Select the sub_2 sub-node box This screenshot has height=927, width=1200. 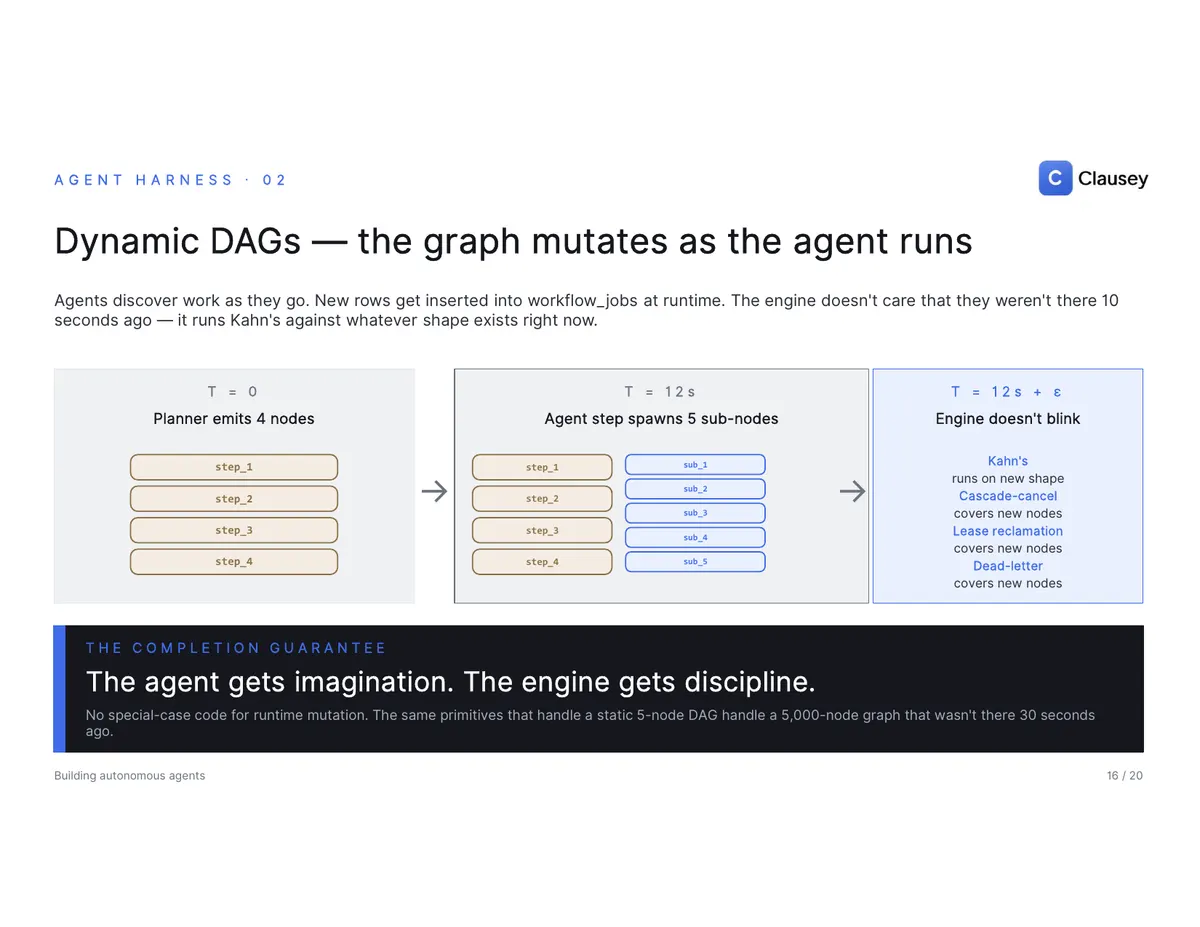click(x=695, y=489)
